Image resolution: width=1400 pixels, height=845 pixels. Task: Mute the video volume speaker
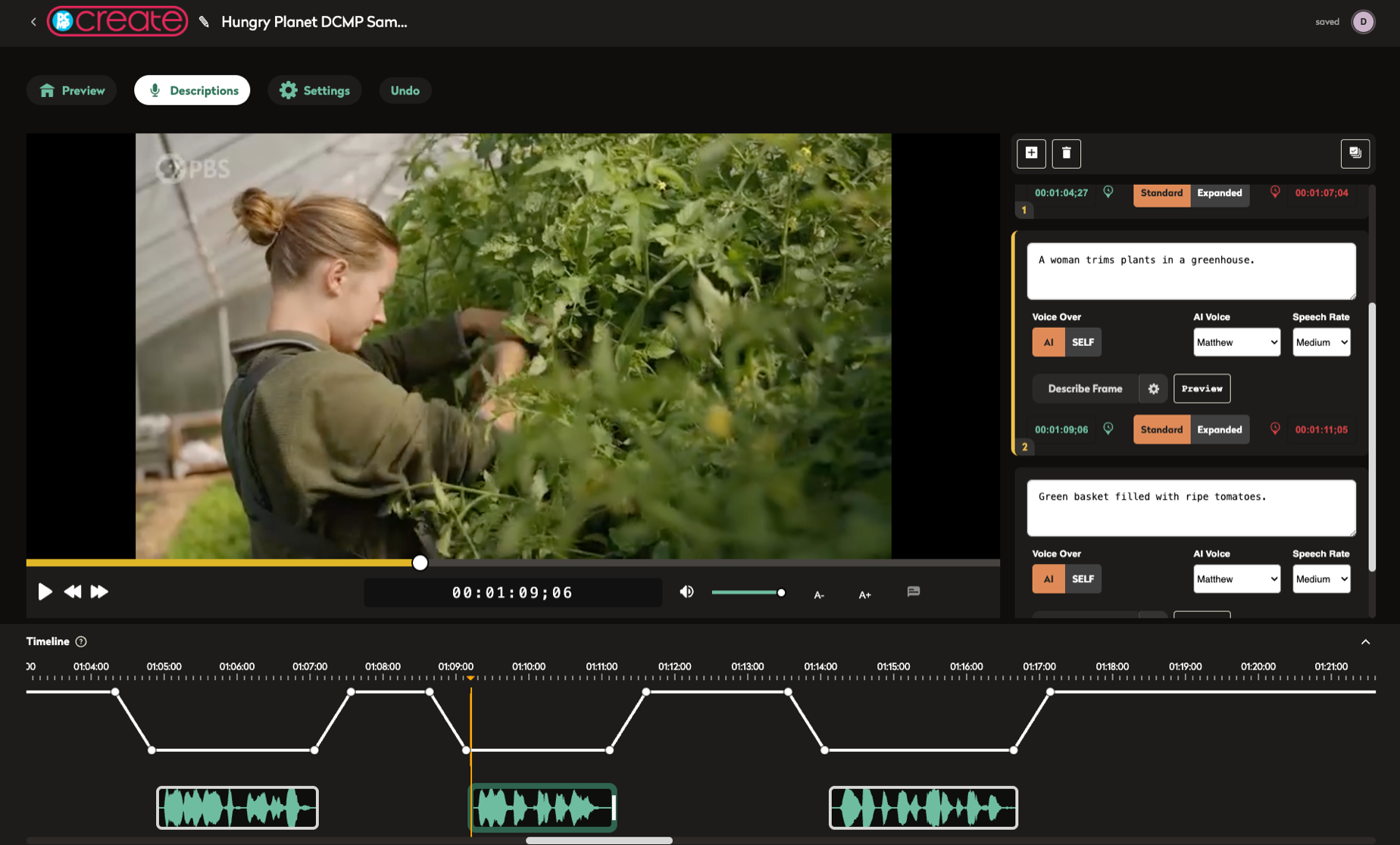coord(686,591)
